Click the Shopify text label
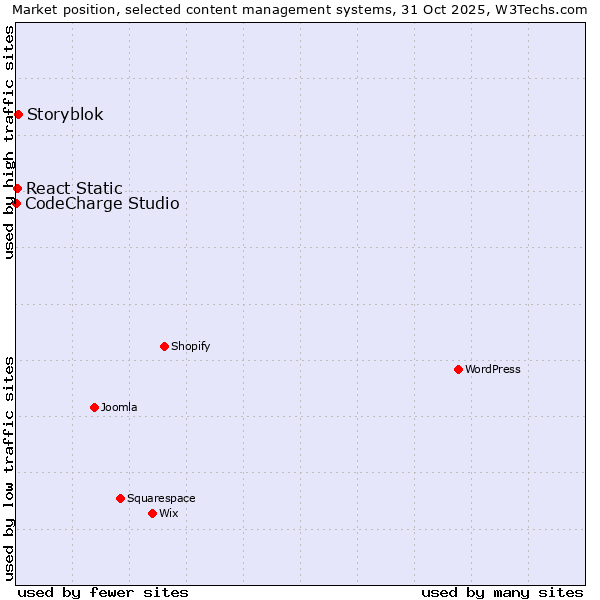Image resolution: width=600 pixels, height=600 pixels. click(x=190, y=346)
